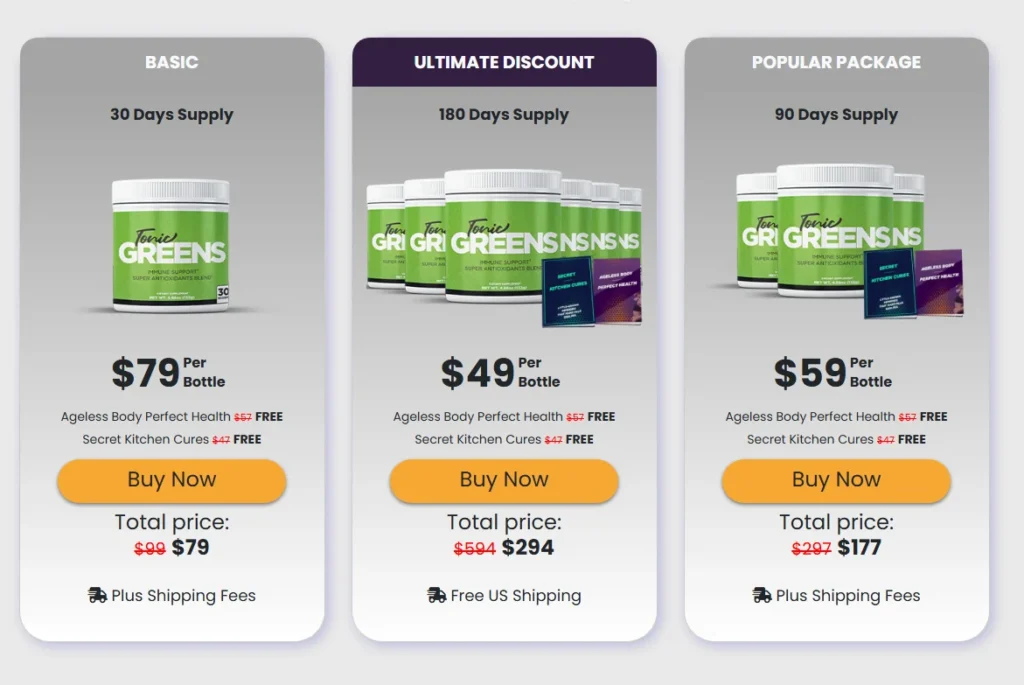Click the Free US Shipping label

(514, 595)
